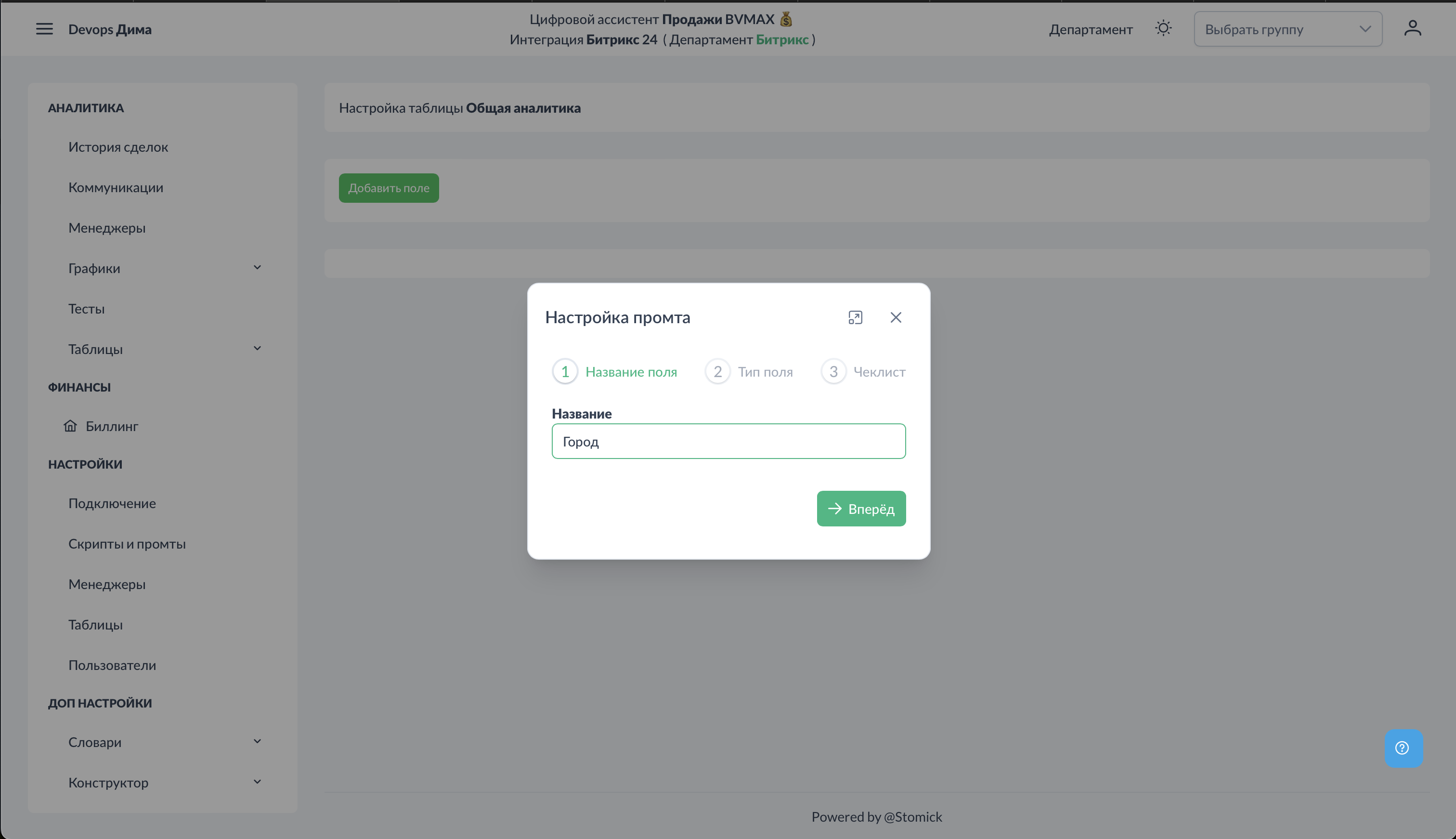Click the fullscreen expand icon in modal

click(x=855, y=317)
